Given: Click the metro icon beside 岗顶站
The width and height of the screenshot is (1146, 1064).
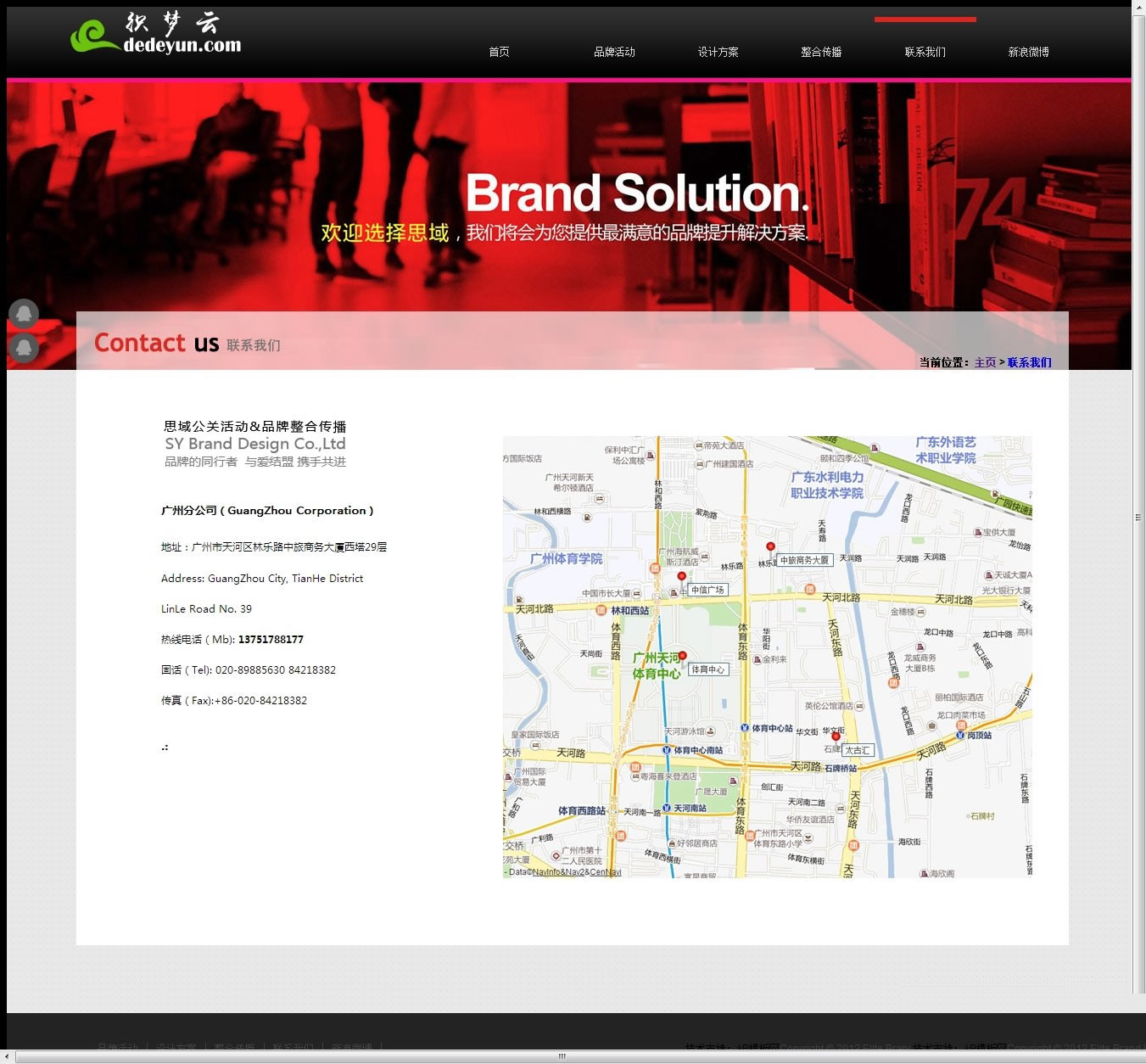Looking at the screenshot, I should (959, 736).
